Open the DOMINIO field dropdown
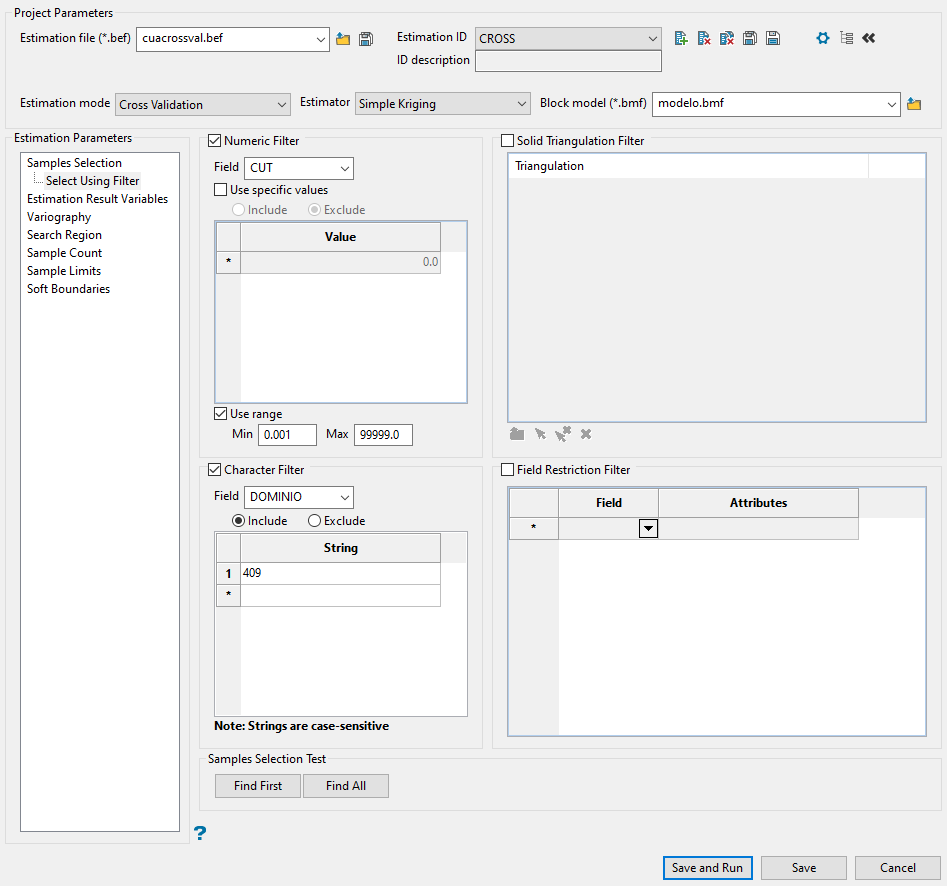 (299, 497)
